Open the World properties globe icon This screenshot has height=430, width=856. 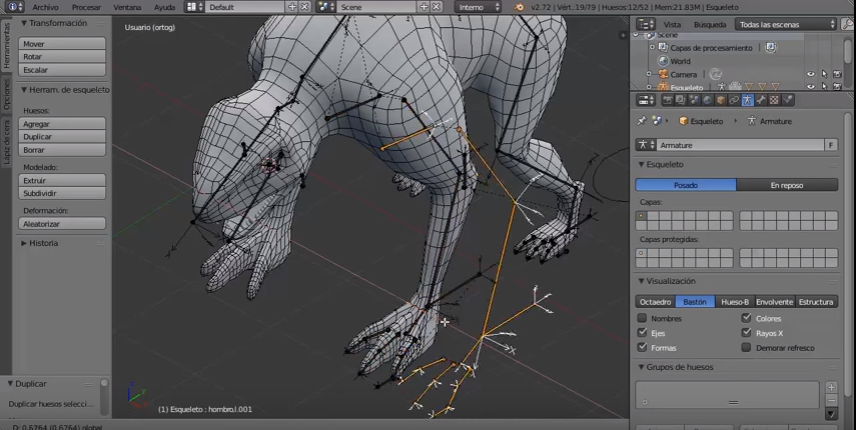[x=707, y=100]
